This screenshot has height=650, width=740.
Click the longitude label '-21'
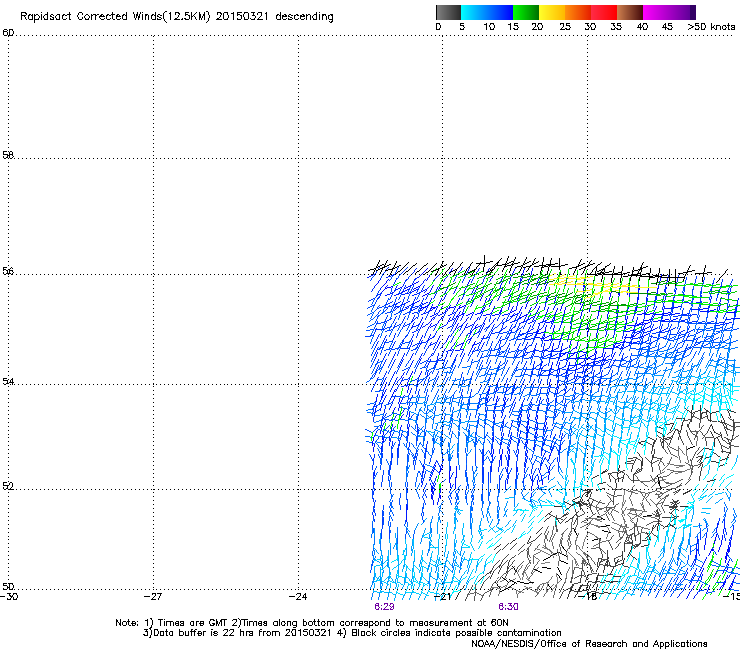click(x=443, y=596)
